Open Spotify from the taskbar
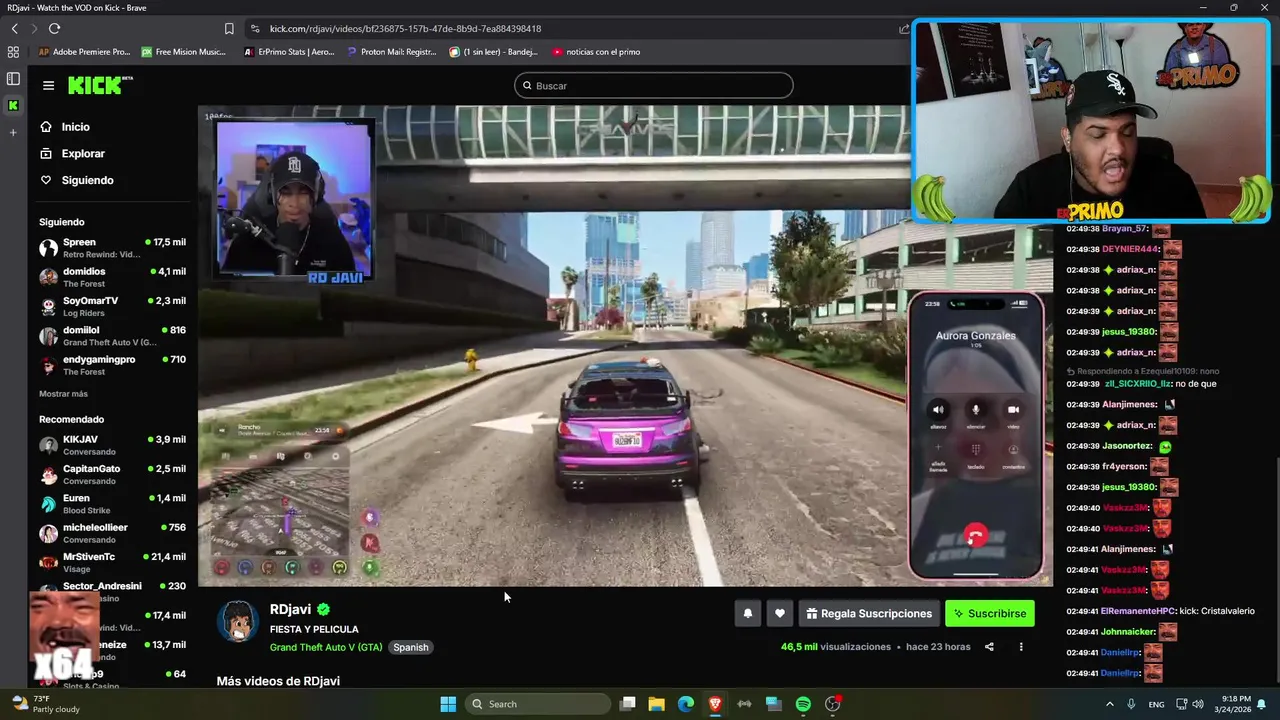This screenshot has width=1280, height=720. coord(803,704)
